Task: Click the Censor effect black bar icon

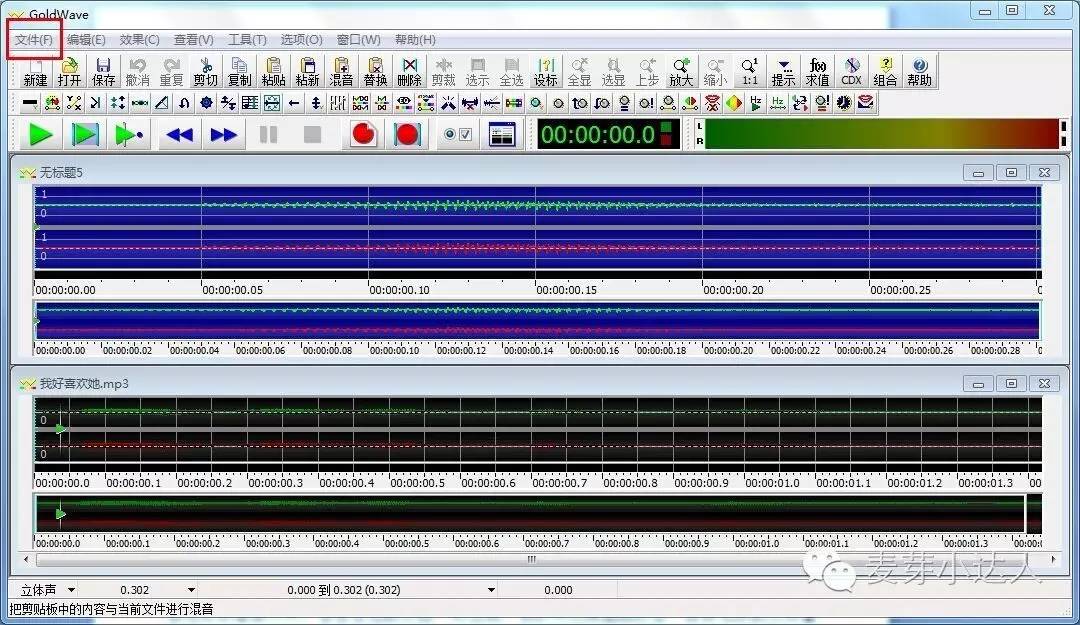Action: pyautogui.click(x=30, y=103)
